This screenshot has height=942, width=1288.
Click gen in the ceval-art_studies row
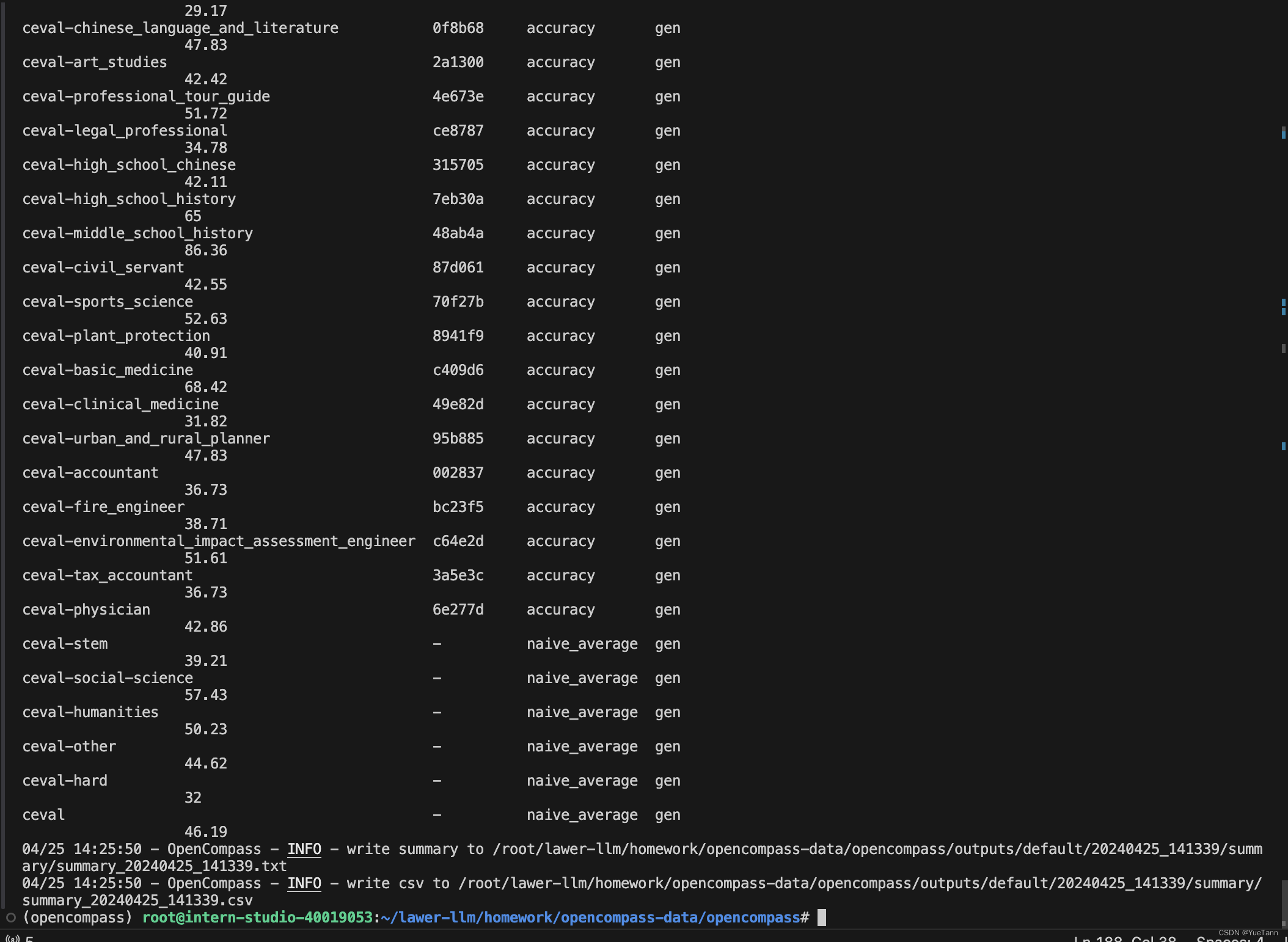(x=668, y=62)
